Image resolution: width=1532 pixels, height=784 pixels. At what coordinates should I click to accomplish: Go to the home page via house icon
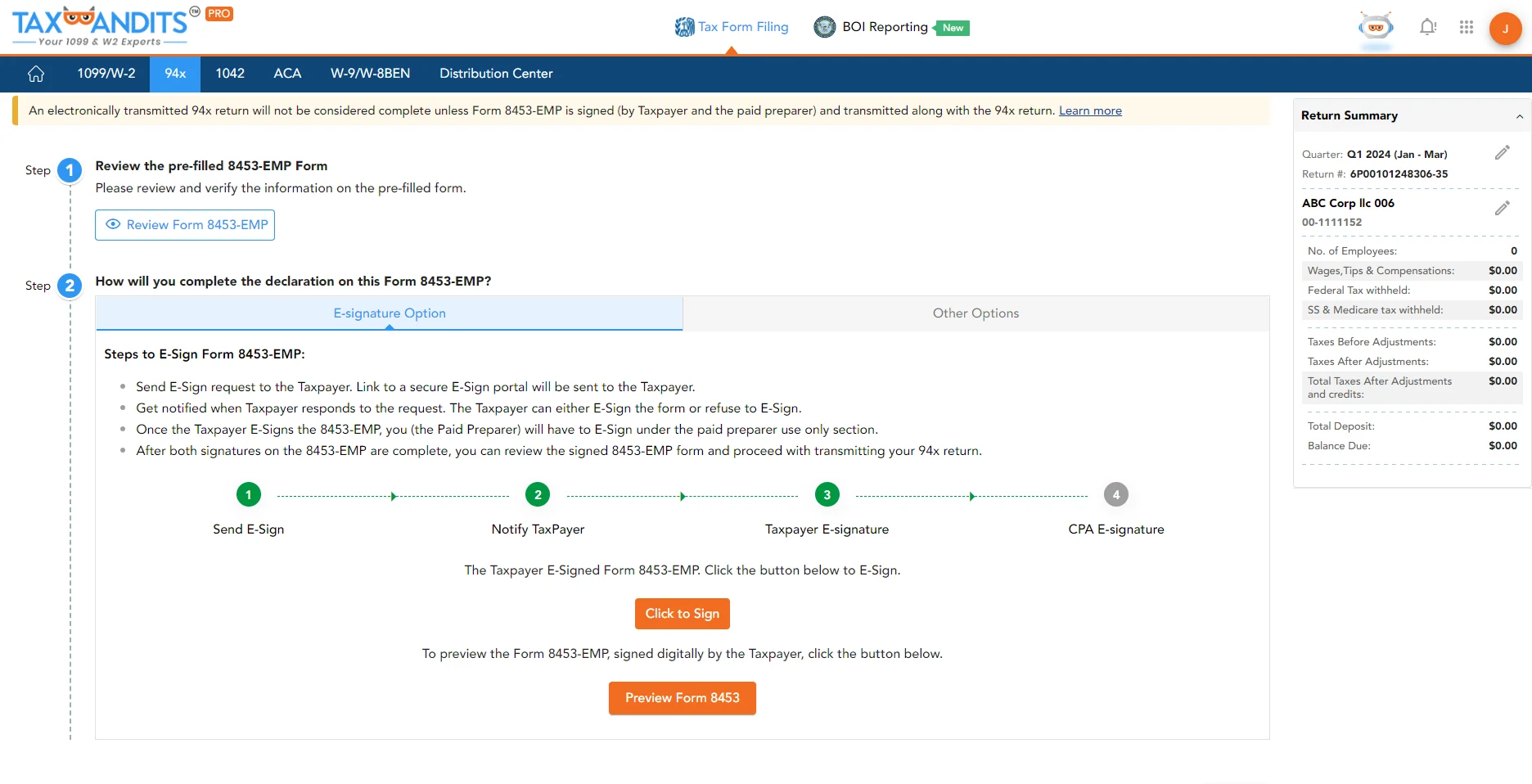click(35, 74)
